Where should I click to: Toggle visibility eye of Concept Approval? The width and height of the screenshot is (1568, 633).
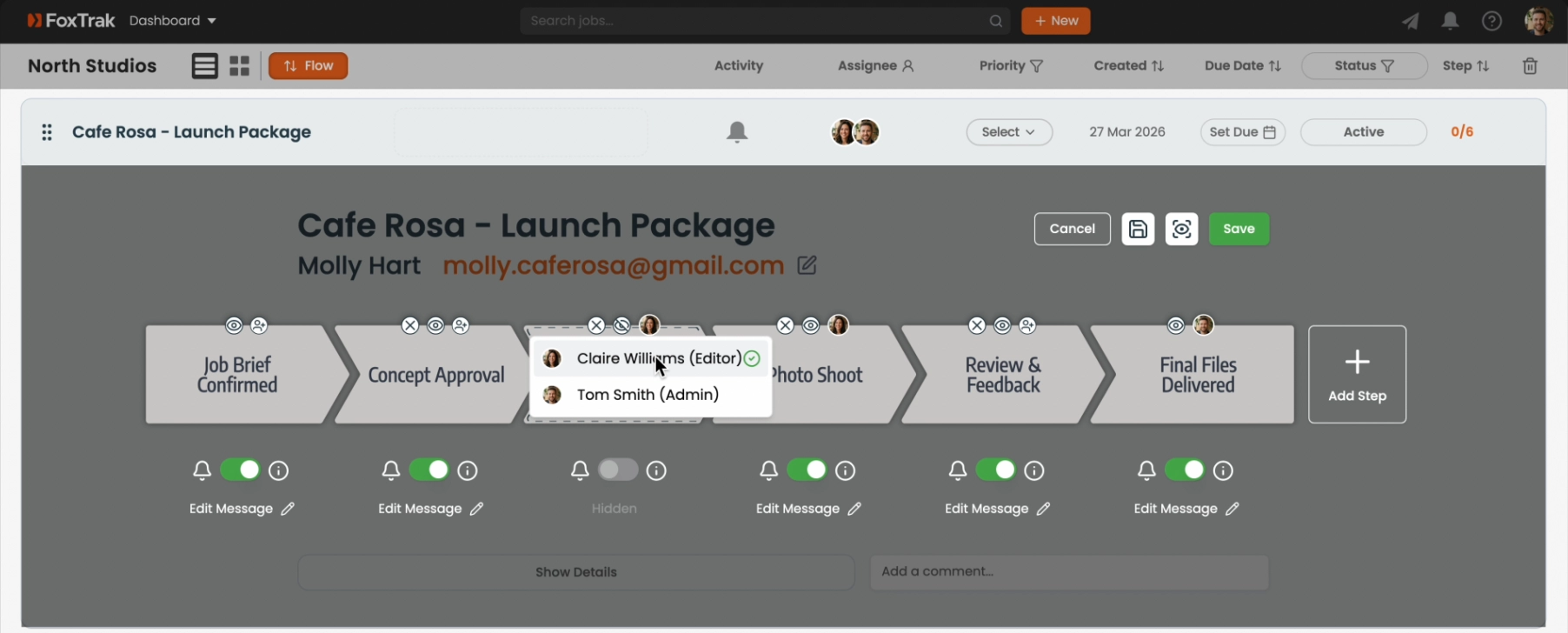click(435, 325)
